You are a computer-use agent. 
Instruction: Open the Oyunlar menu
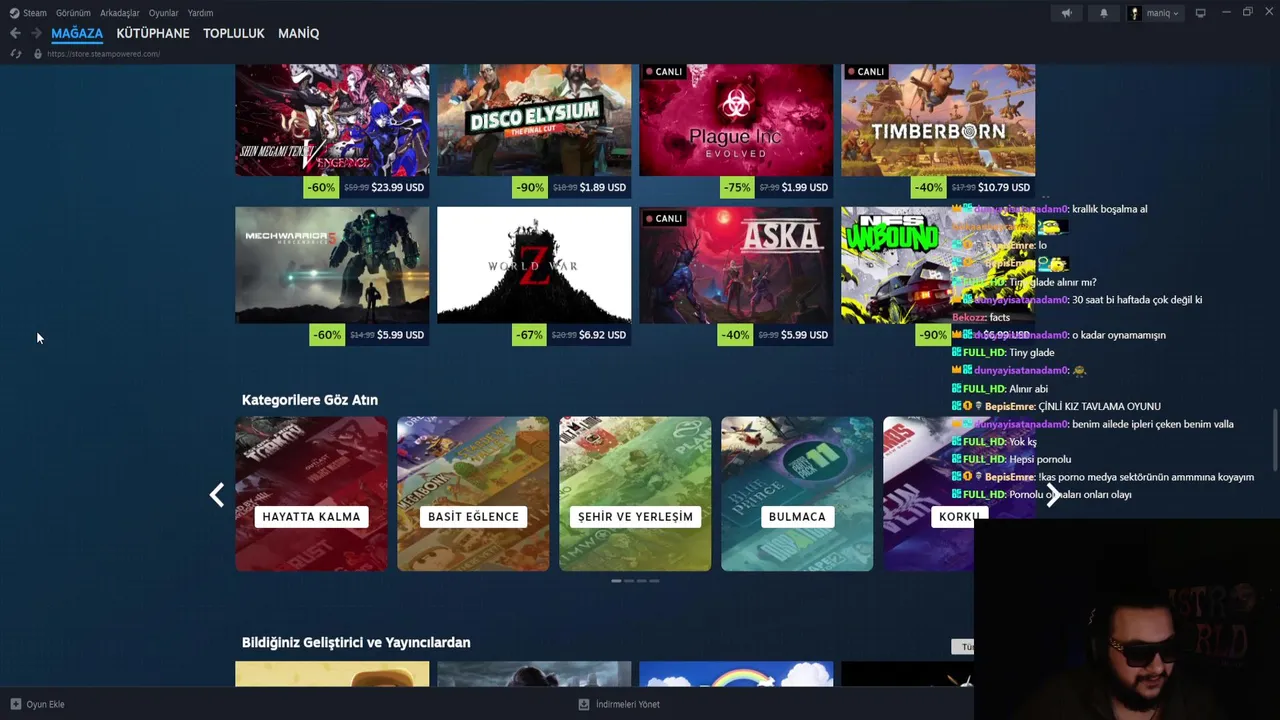pos(164,13)
